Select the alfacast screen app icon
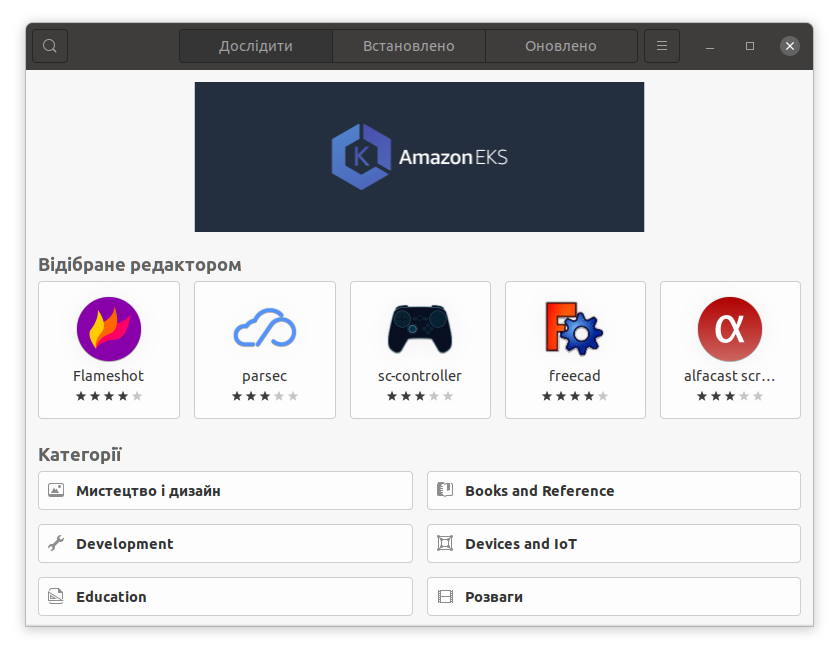The width and height of the screenshot is (839, 655). [x=729, y=328]
